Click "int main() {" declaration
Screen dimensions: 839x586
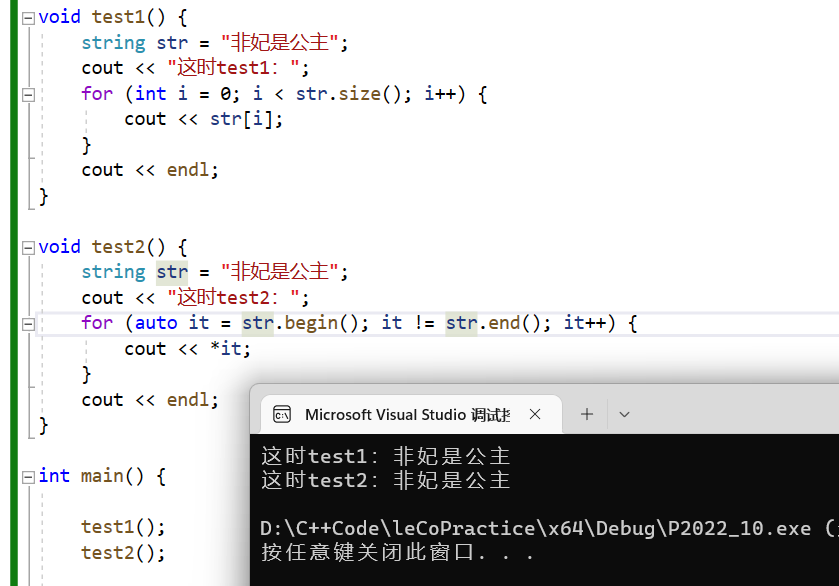click(102, 476)
